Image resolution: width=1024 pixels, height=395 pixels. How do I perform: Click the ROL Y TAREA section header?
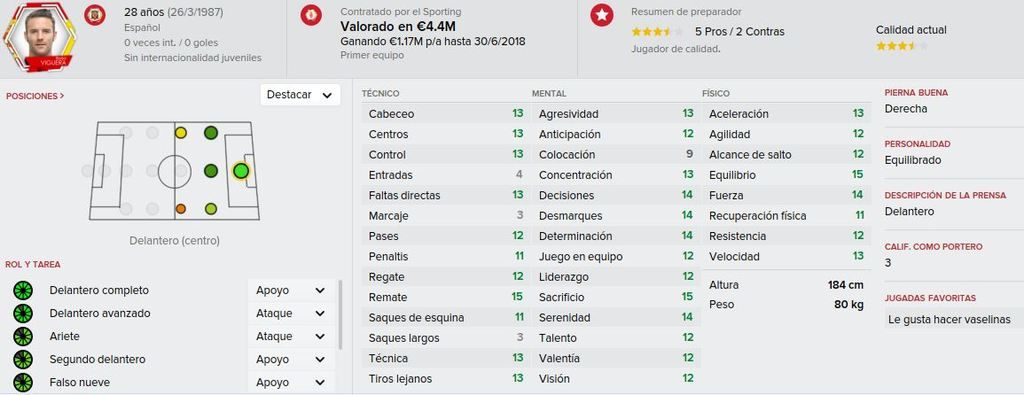(33, 264)
